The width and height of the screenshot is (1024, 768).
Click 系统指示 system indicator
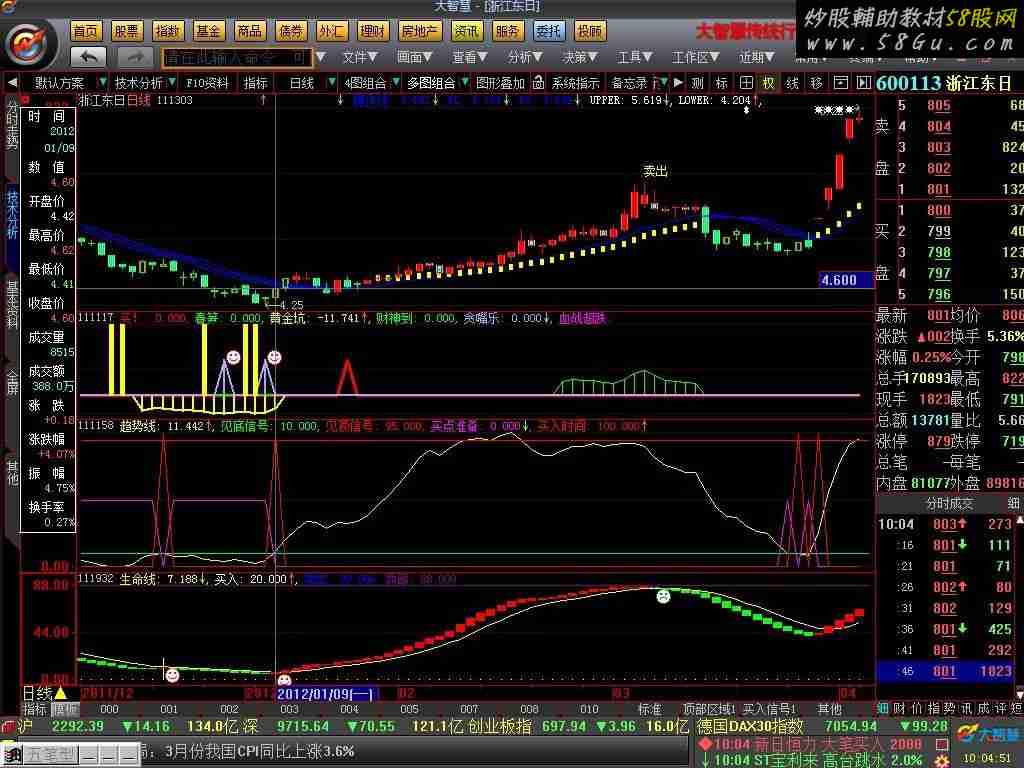point(575,83)
